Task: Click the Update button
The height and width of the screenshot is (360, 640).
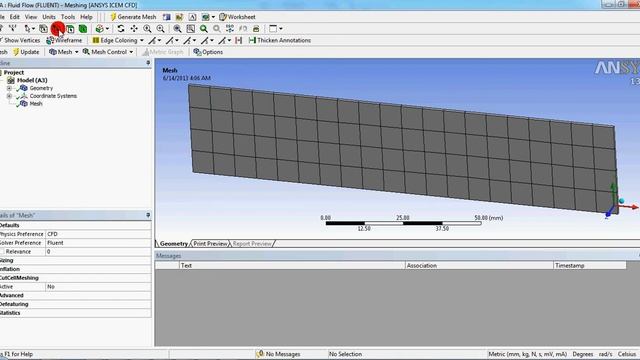Action: (26, 52)
